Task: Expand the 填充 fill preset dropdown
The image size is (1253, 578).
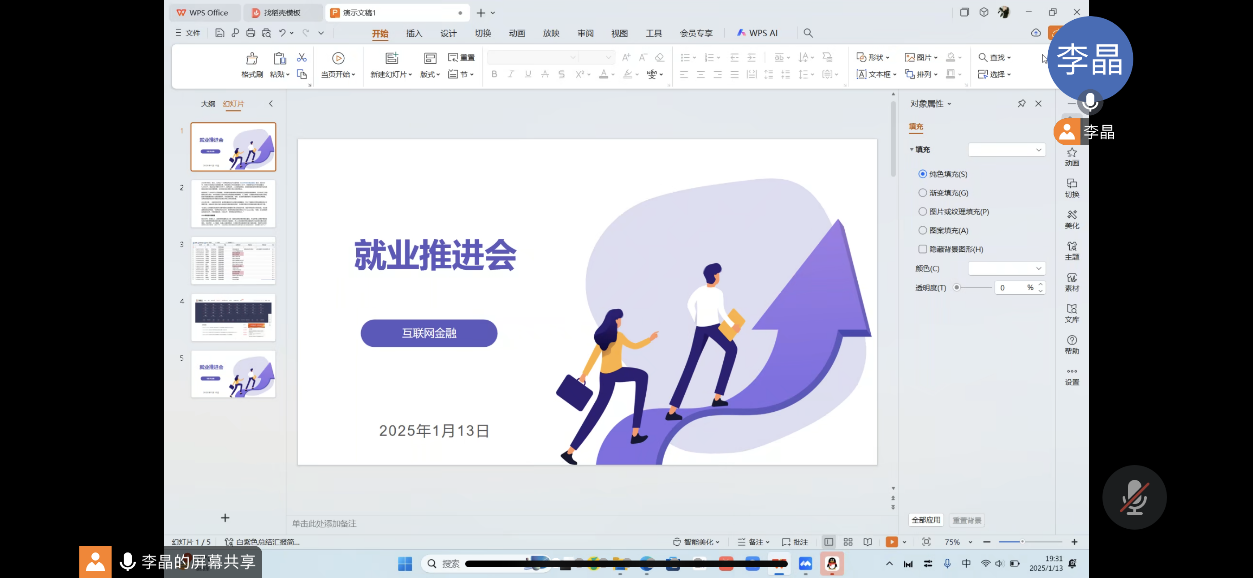Action: coord(1006,150)
